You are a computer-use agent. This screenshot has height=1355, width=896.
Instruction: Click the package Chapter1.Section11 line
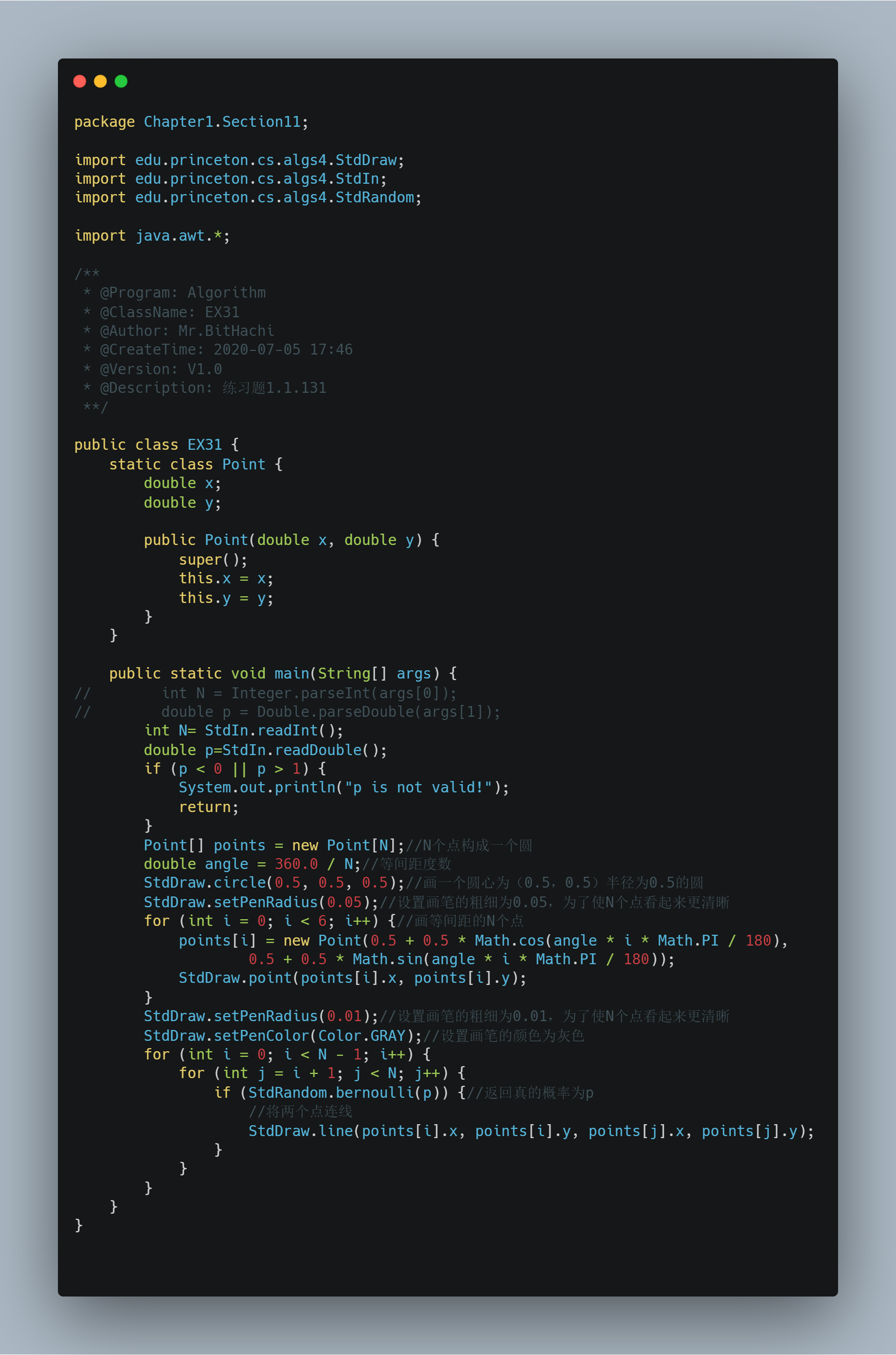[x=191, y=122]
